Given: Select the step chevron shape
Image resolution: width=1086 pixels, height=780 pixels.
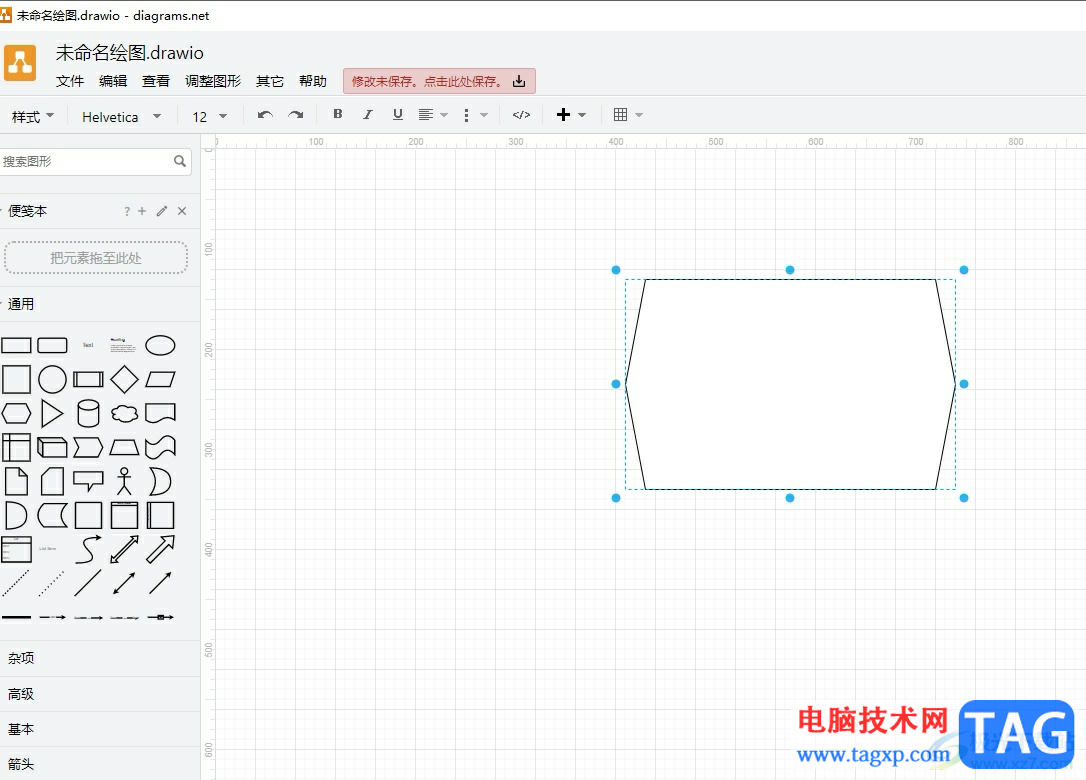Looking at the screenshot, I should (x=88, y=447).
